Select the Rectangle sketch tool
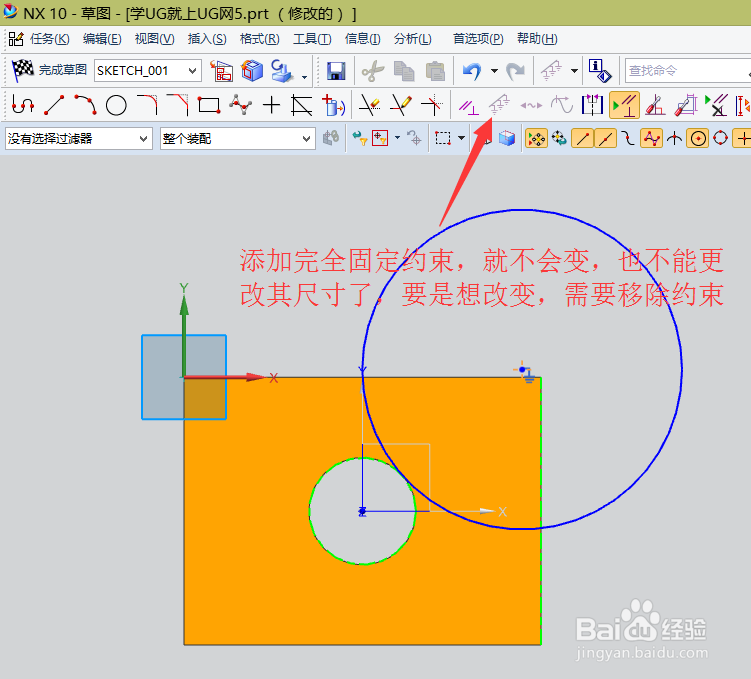Image resolution: width=751 pixels, height=679 pixels. pyautogui.click(x=209, y=105)
